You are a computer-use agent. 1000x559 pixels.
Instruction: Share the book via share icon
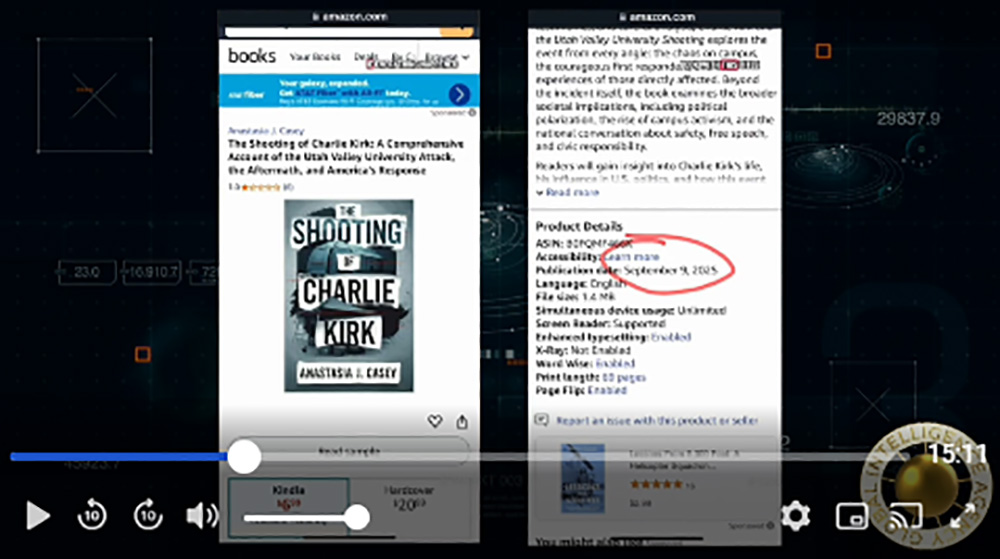coord(462,421)
